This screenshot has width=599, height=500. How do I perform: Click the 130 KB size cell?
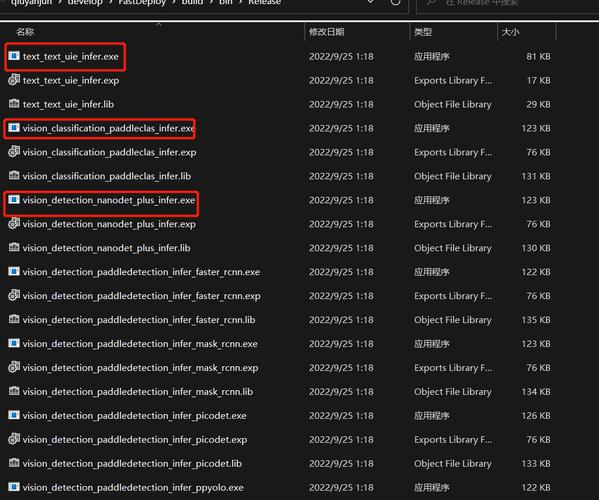[536, 248]
